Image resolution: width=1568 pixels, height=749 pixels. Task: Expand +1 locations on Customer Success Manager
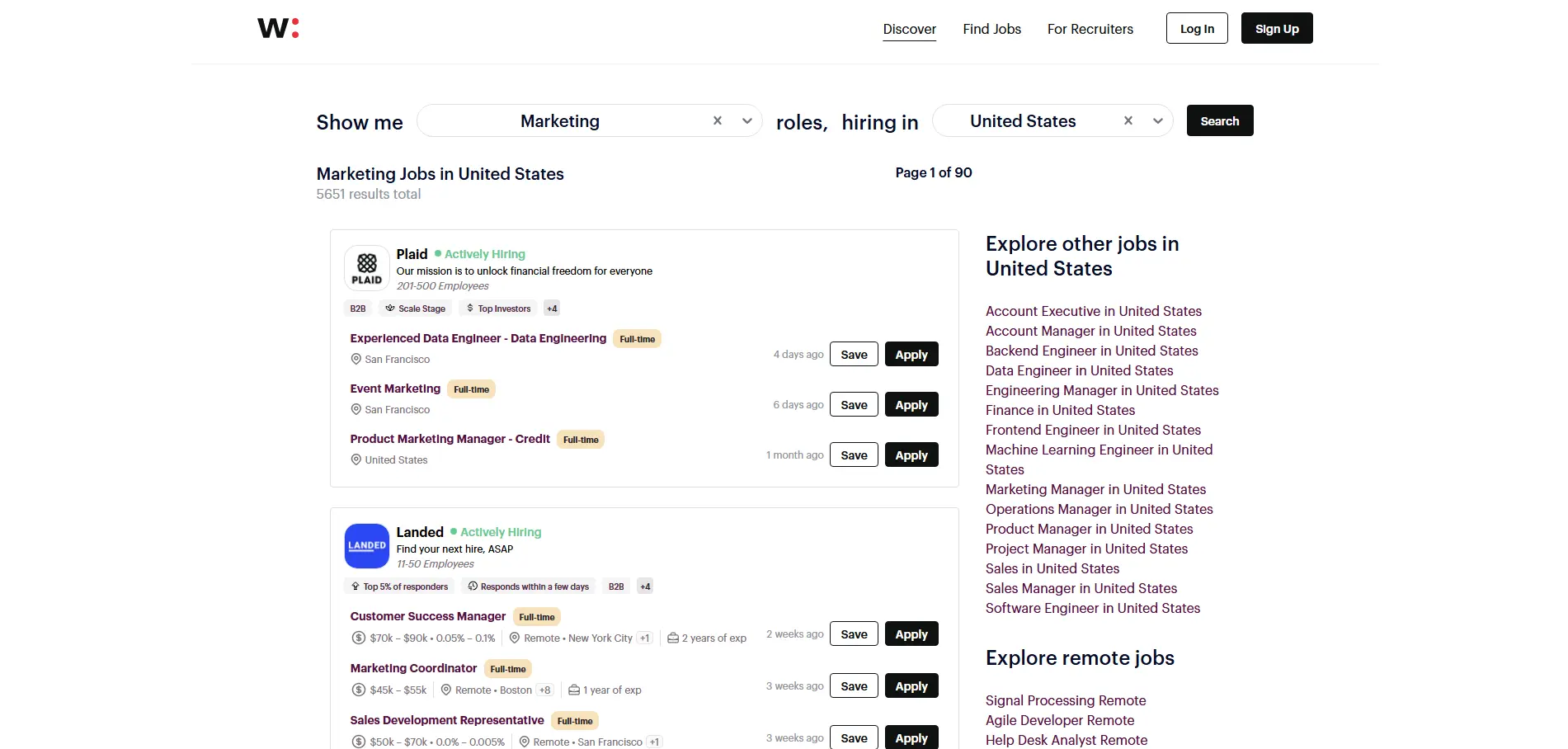(645, 638)
